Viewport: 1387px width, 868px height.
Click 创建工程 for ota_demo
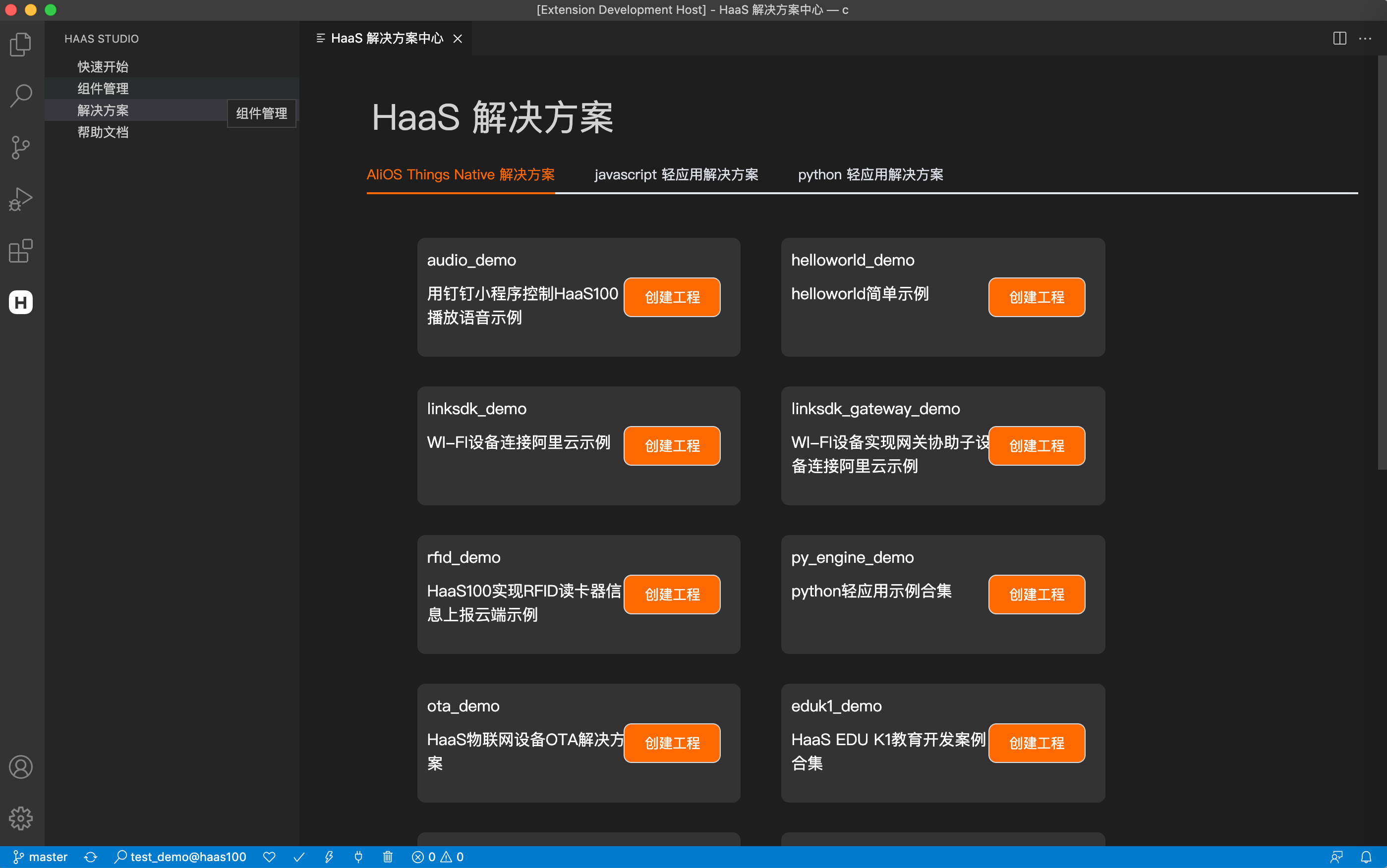[x=671, y=743]
